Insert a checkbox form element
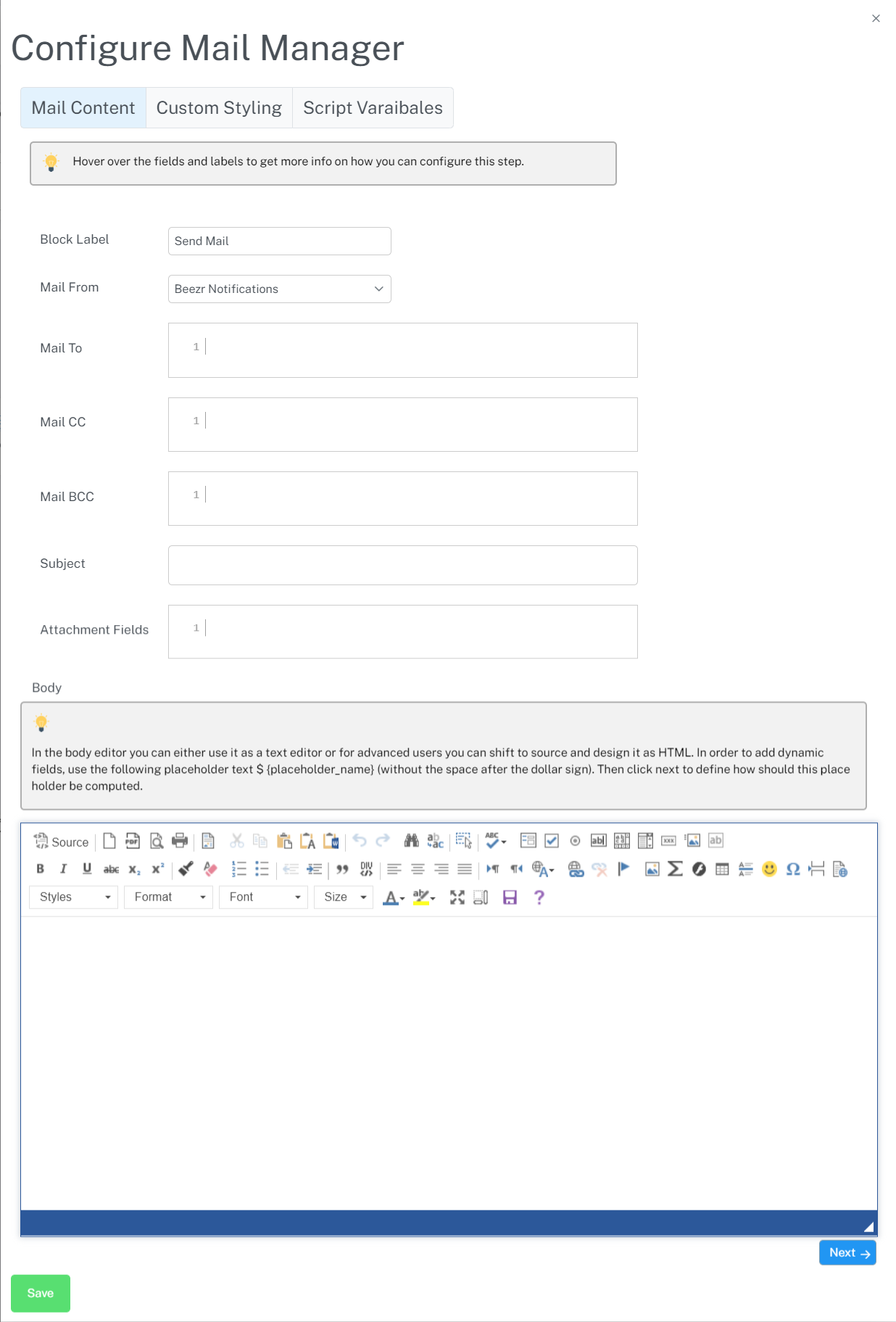Viewport: 896px width, 1322px height. (x=552, y=841)
